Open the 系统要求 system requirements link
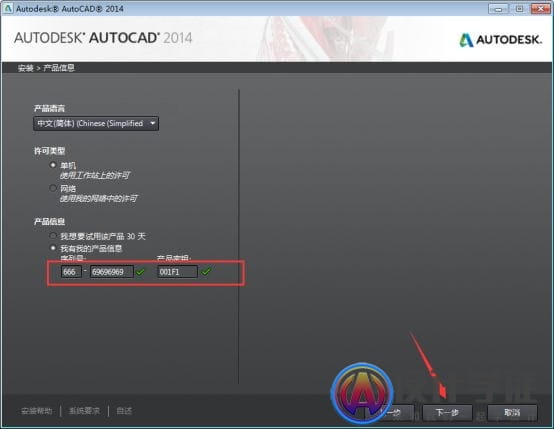 pyautogui.click(x=84, y=411)
